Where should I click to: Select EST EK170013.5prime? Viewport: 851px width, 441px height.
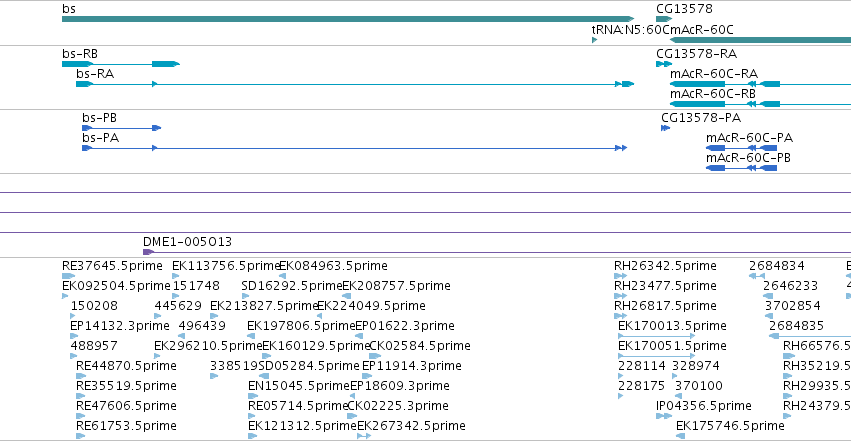click(672, 326)
